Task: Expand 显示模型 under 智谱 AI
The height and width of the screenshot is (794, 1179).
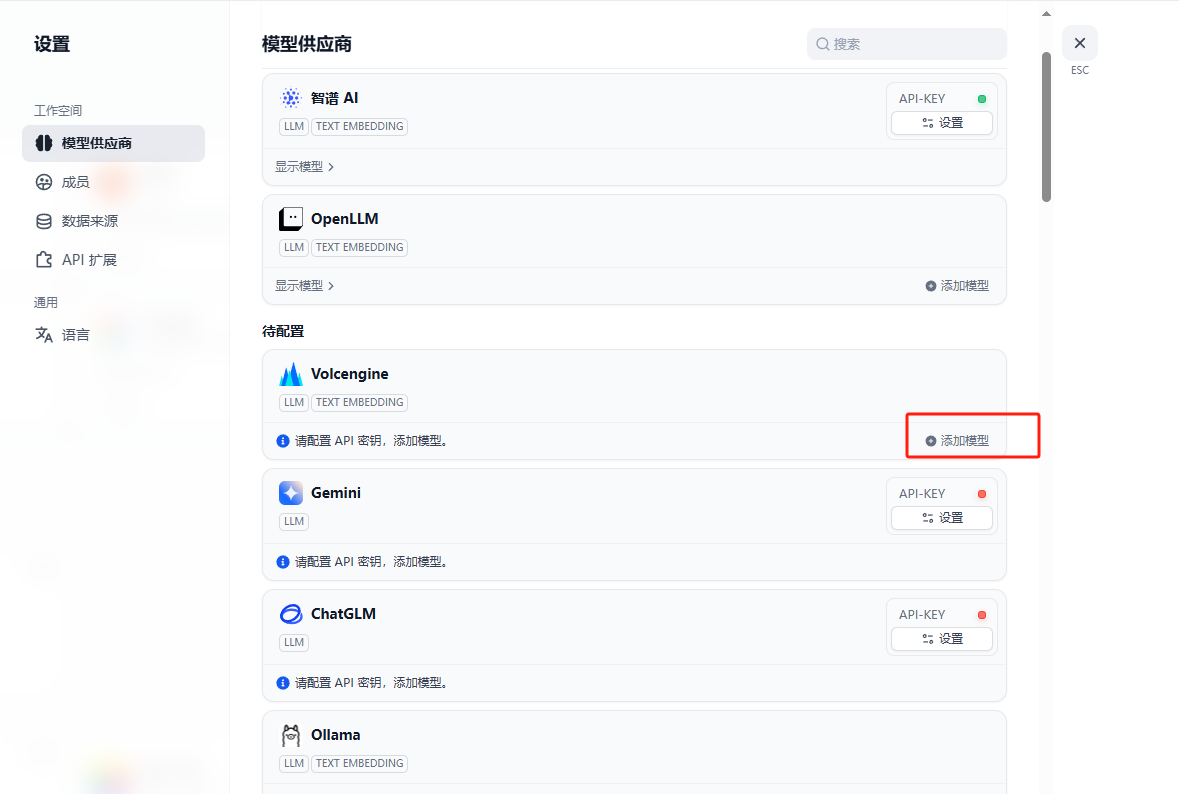Action: pos(305,166)
